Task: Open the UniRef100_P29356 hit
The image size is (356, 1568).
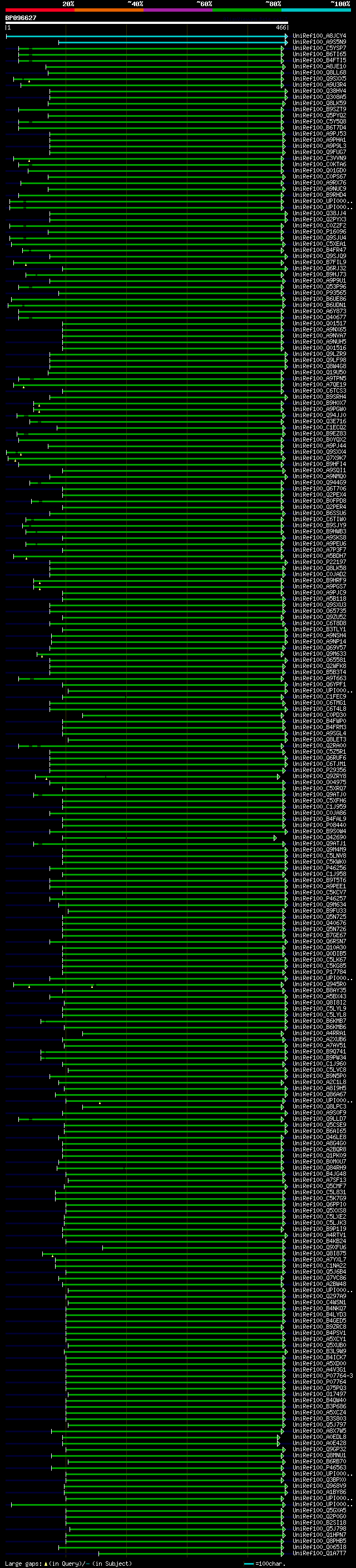Action: coord(319,770)
